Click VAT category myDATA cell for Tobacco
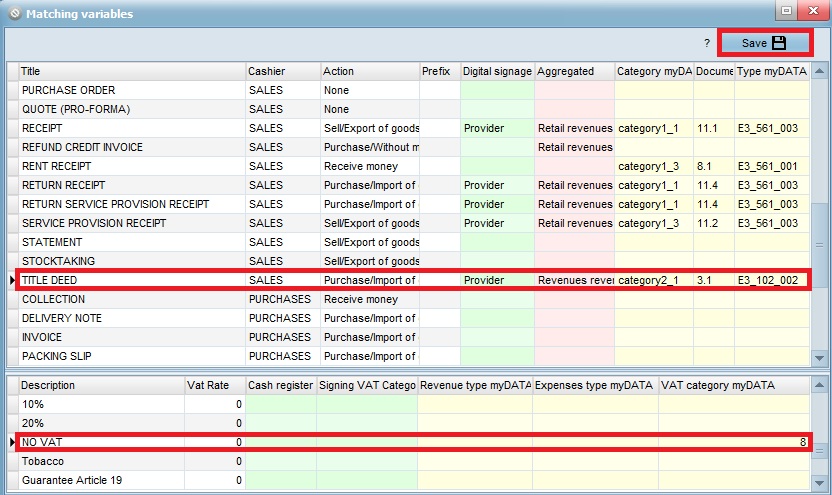Image resolution: width=832 pixels, height=495 pixels. [733, 461]
